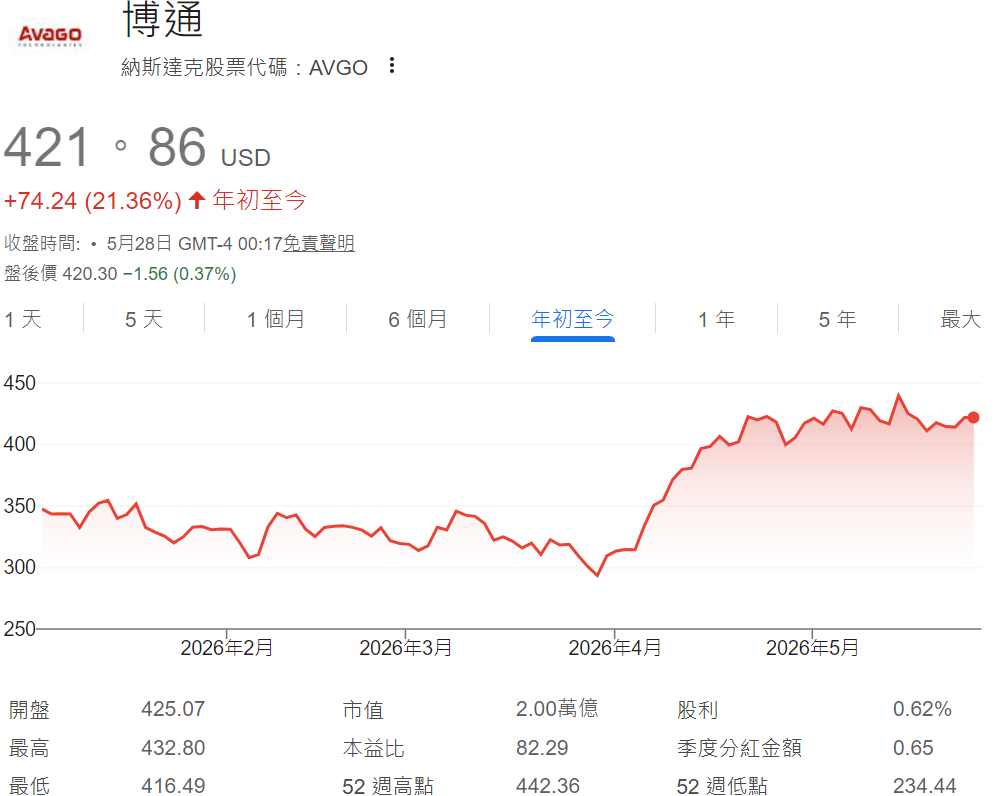Open the 免責聲明 disclaimer link
This screenshot has height=796, width=996.
[x=318, y=243]
